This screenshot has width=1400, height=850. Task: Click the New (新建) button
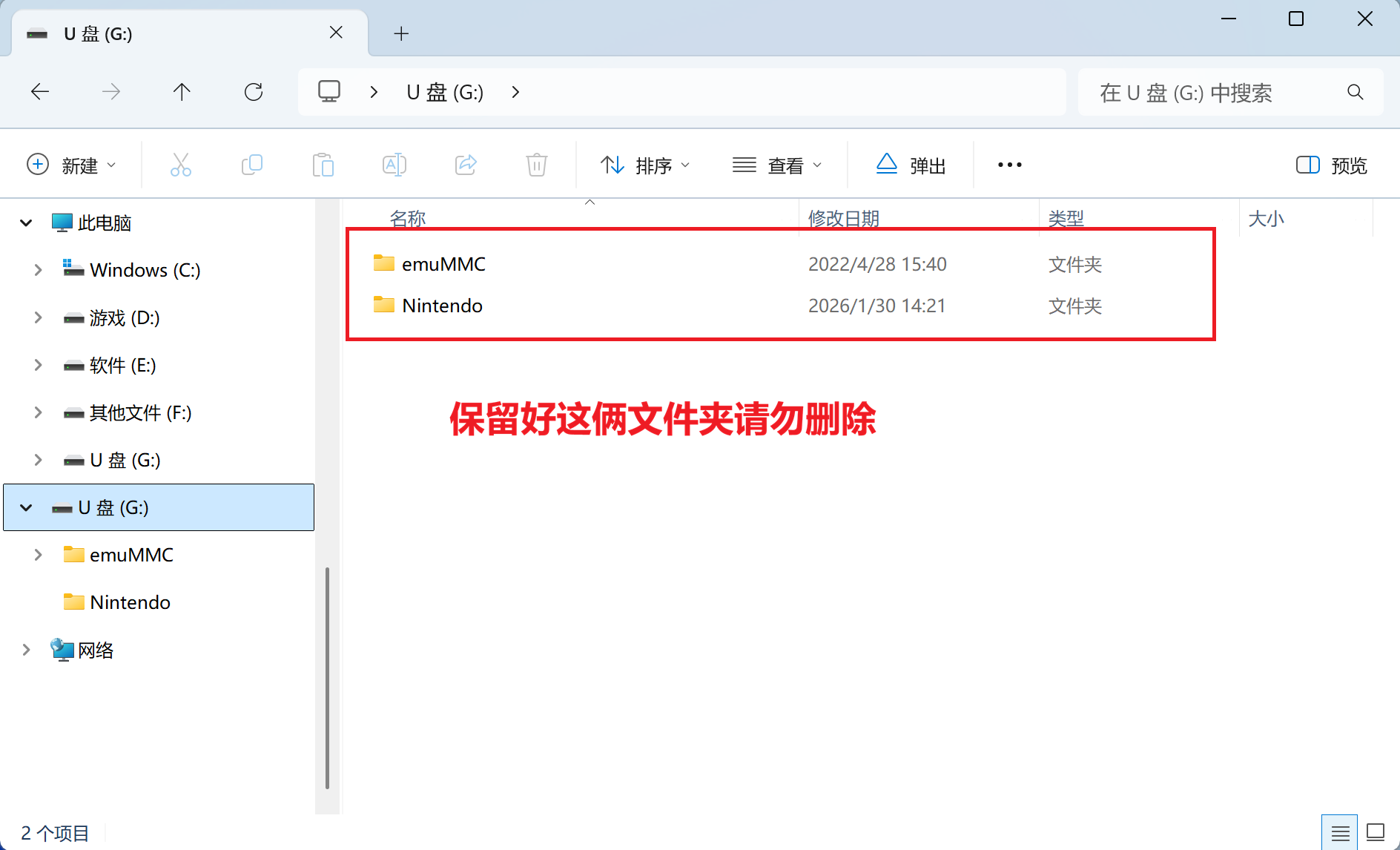coord(71,165)
